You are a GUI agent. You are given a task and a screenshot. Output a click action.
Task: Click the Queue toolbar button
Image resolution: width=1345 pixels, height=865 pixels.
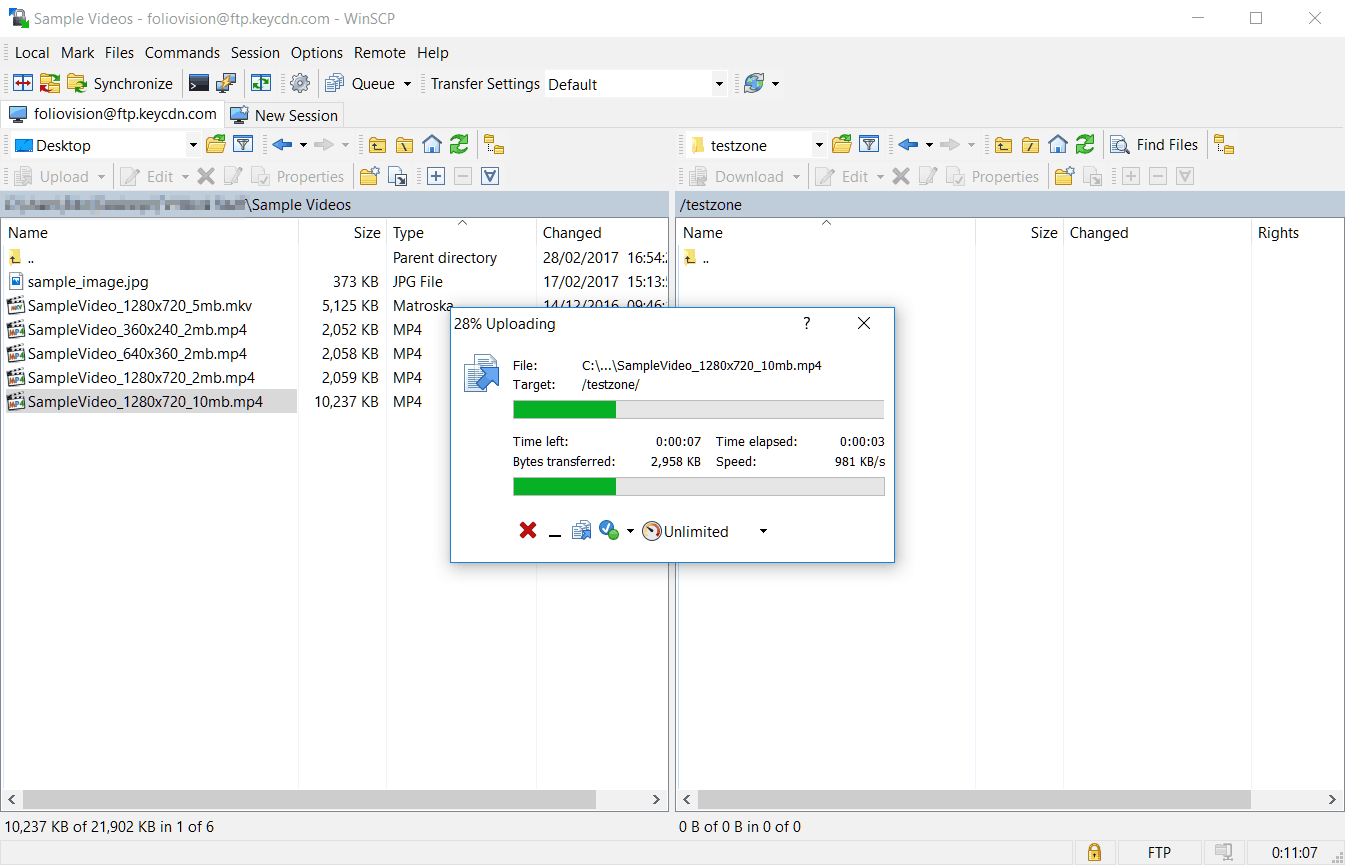pyautogui.click(x=361, y=84)
